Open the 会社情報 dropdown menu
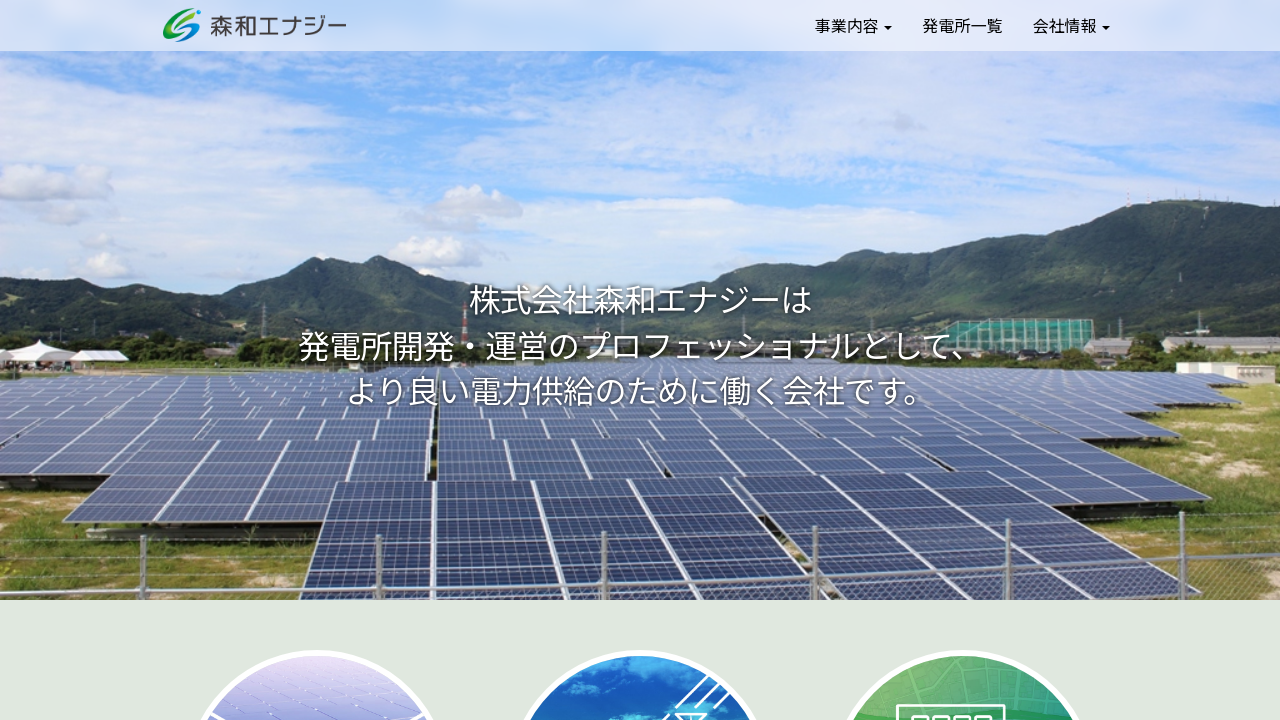 (x=1064, y=26)
